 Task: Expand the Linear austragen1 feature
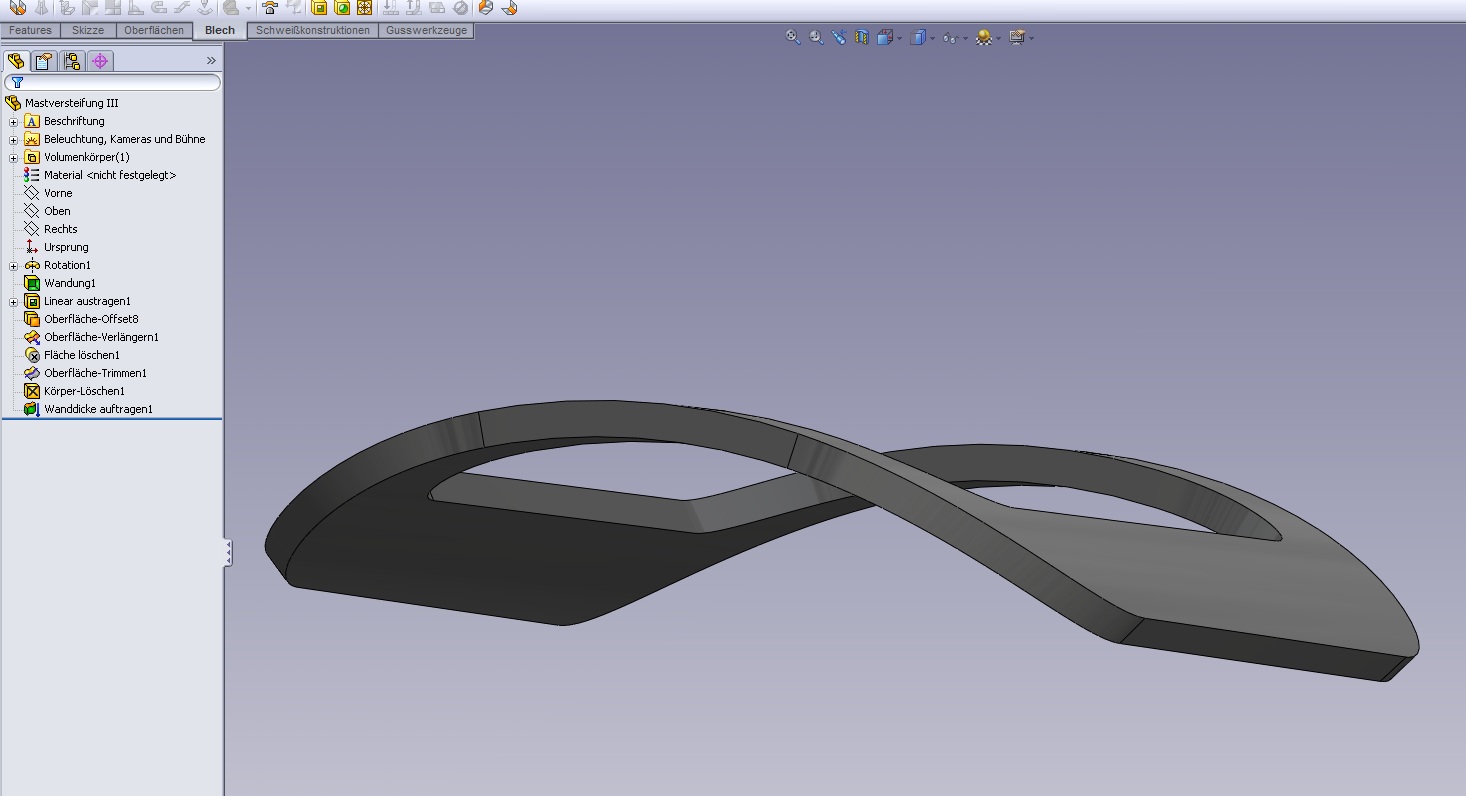13,302
